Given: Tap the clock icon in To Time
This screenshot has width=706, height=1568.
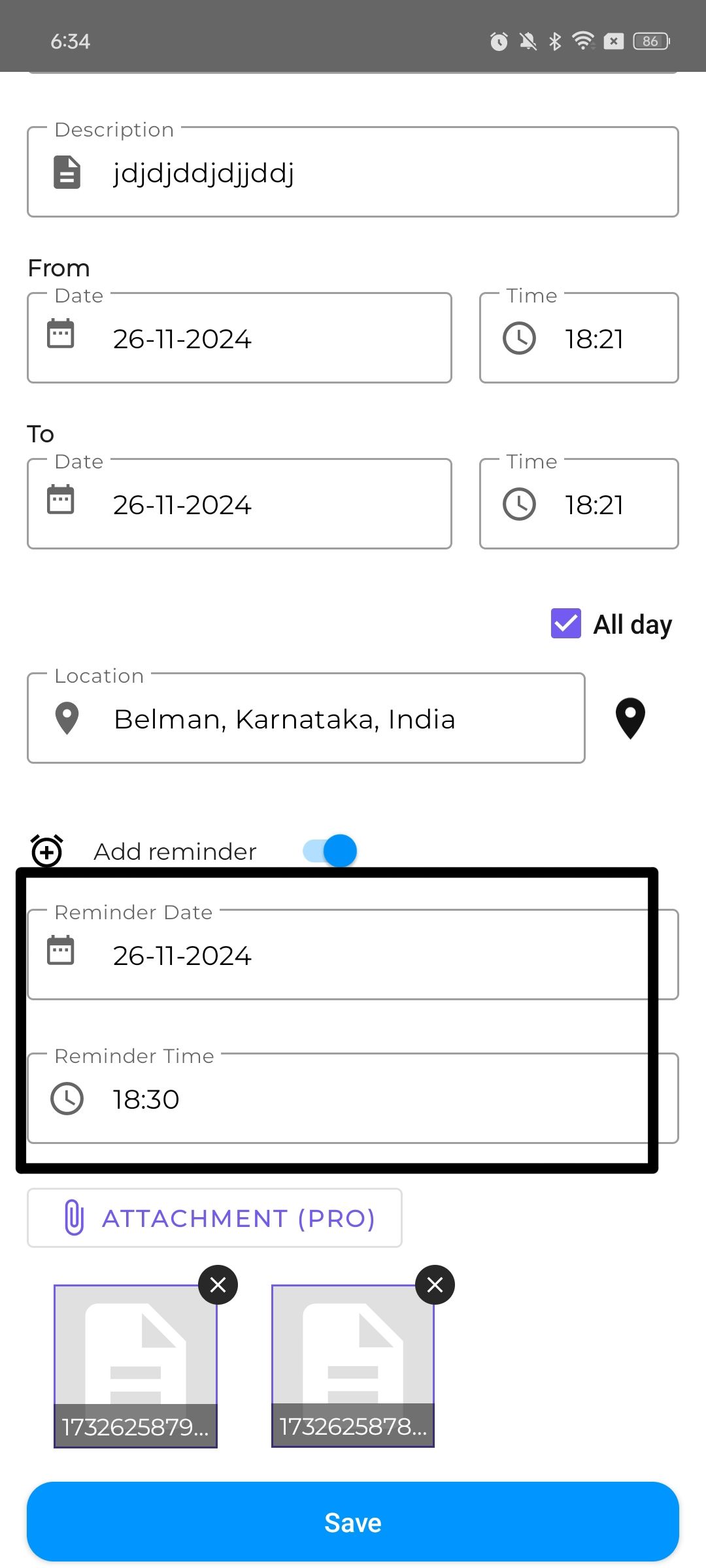Looking at the screenshot, I should [519, 504].
